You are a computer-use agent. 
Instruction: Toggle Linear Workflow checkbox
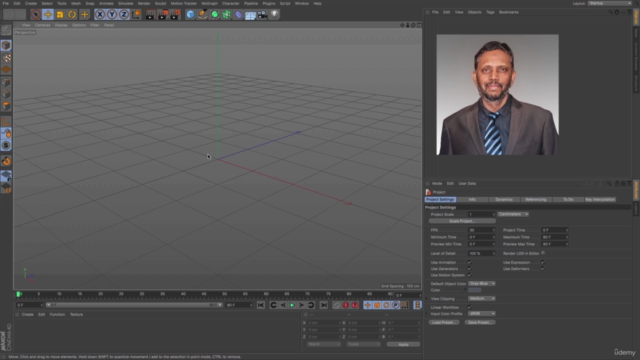coord(469,307)
